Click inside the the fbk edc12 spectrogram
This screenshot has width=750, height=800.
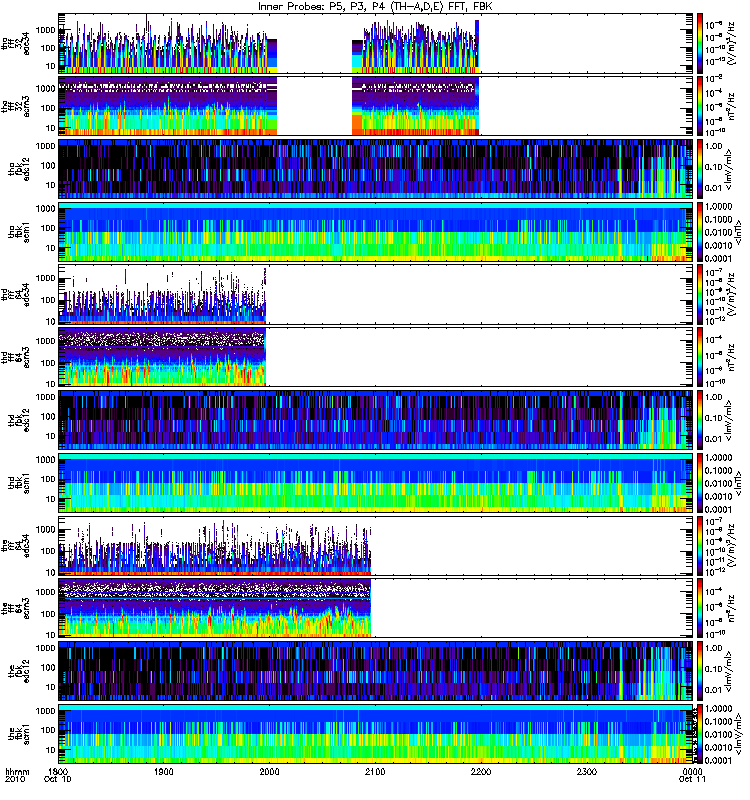376,671
